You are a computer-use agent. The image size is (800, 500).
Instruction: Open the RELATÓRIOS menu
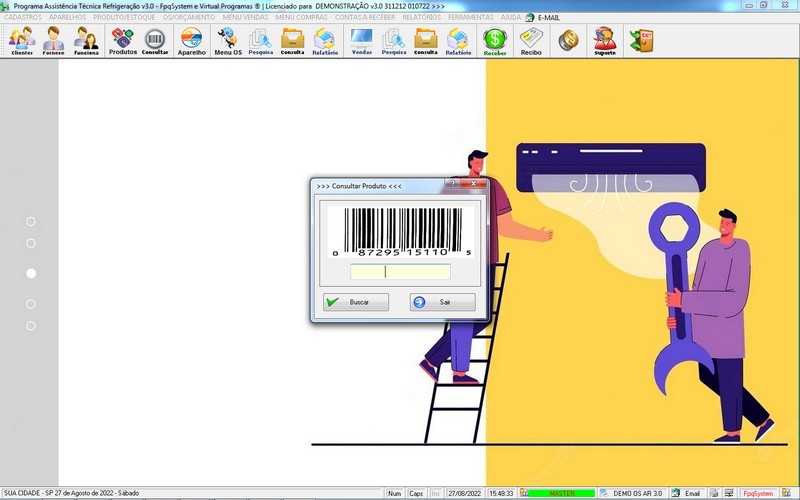(x=421, y=17)
